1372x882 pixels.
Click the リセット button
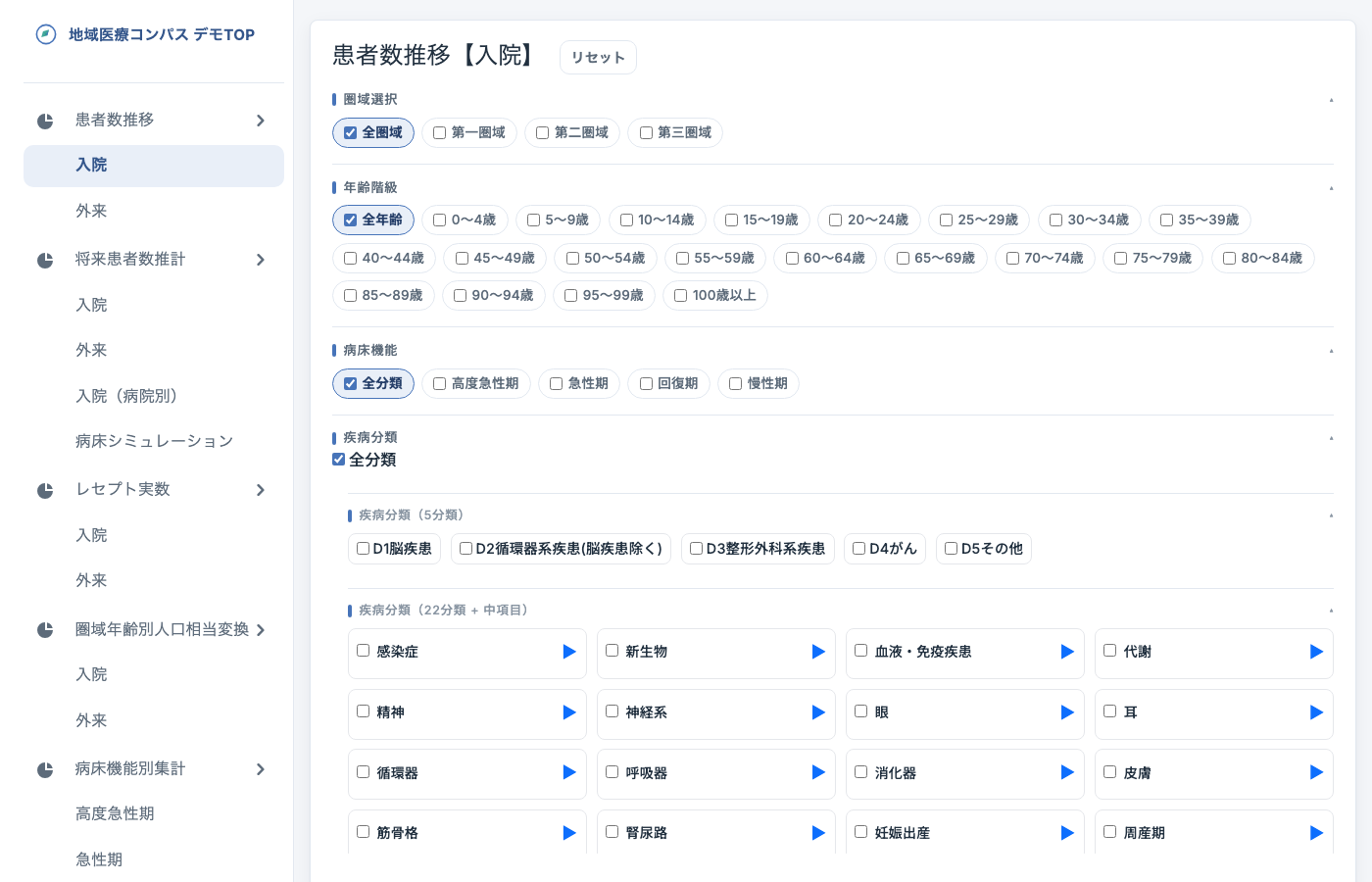(598, 58)
